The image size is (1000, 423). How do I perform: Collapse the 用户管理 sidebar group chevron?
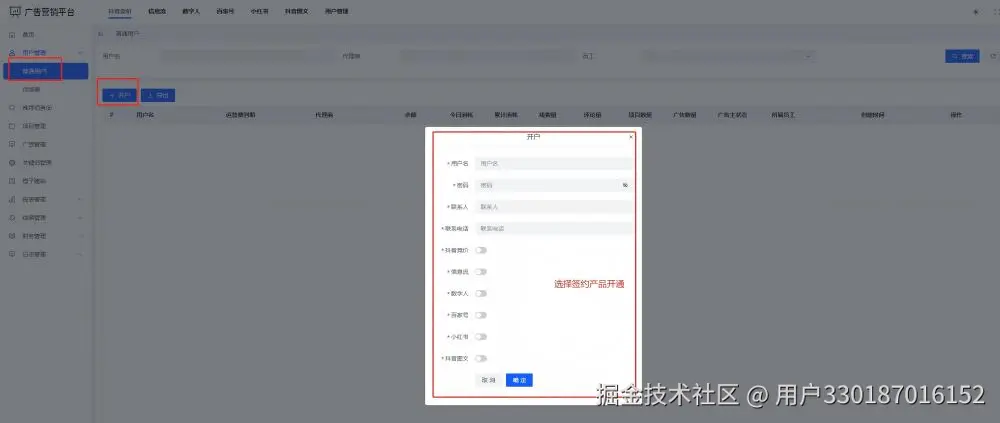[80, 52]
